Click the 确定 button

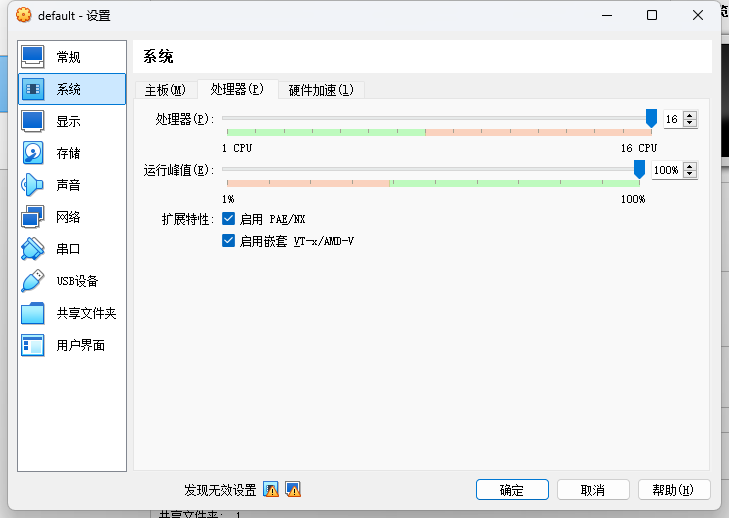(x=512, y=490)
